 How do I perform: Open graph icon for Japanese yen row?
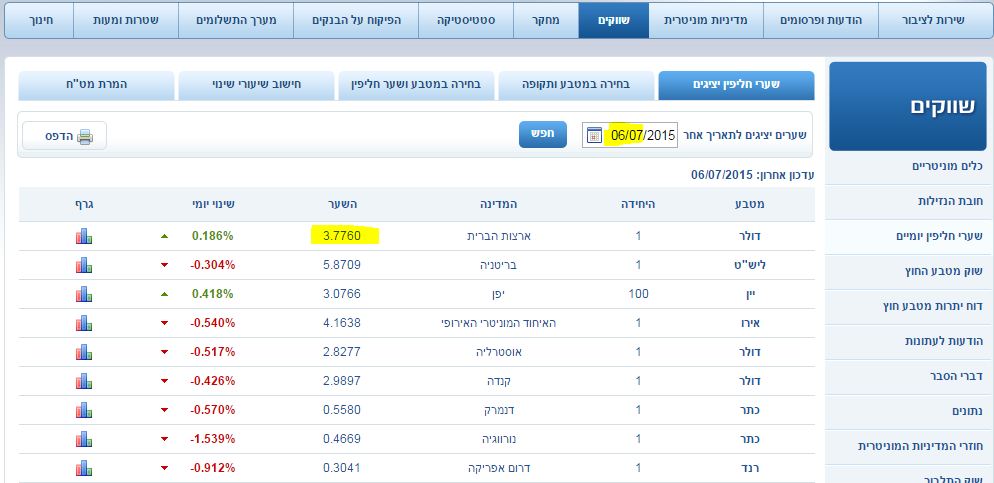coord(83,294)
